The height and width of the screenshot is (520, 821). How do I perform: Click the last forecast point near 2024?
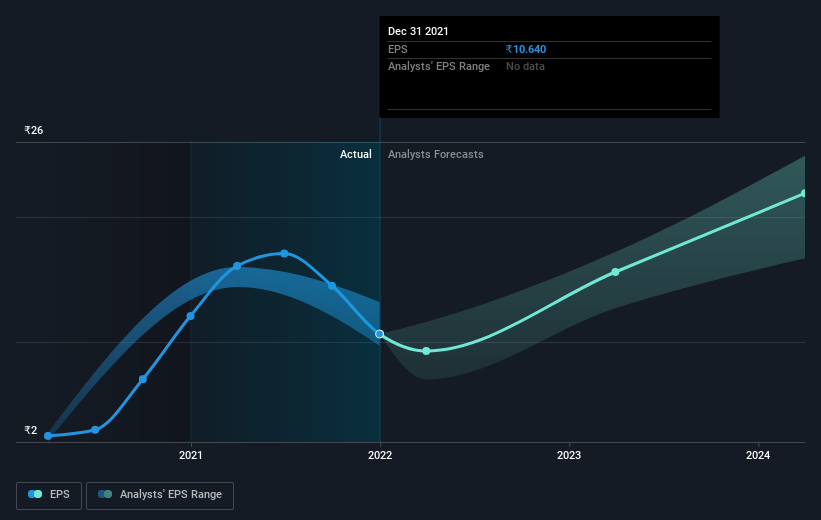coord(804,194)
